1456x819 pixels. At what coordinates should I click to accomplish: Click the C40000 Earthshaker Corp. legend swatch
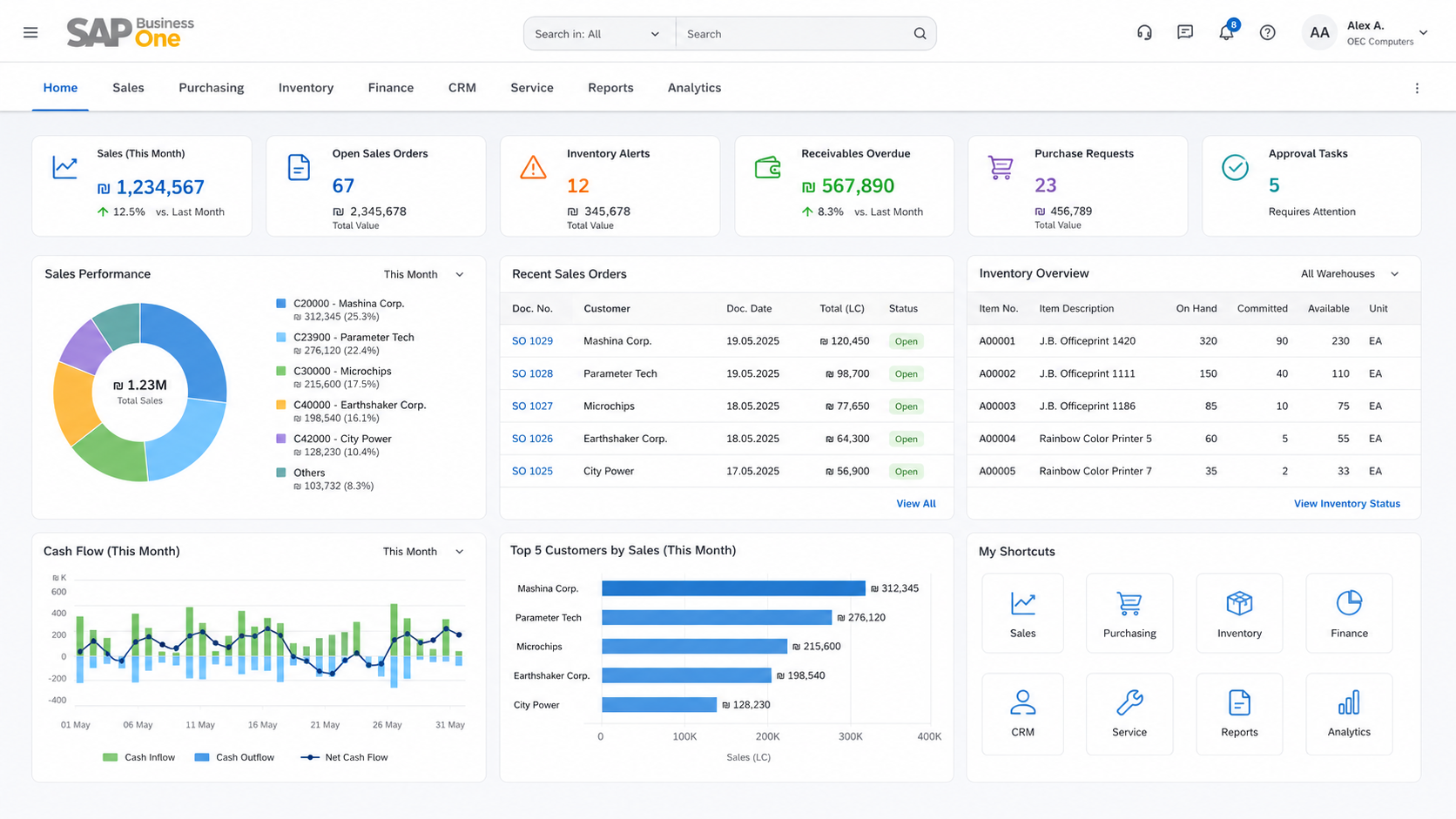280,405
